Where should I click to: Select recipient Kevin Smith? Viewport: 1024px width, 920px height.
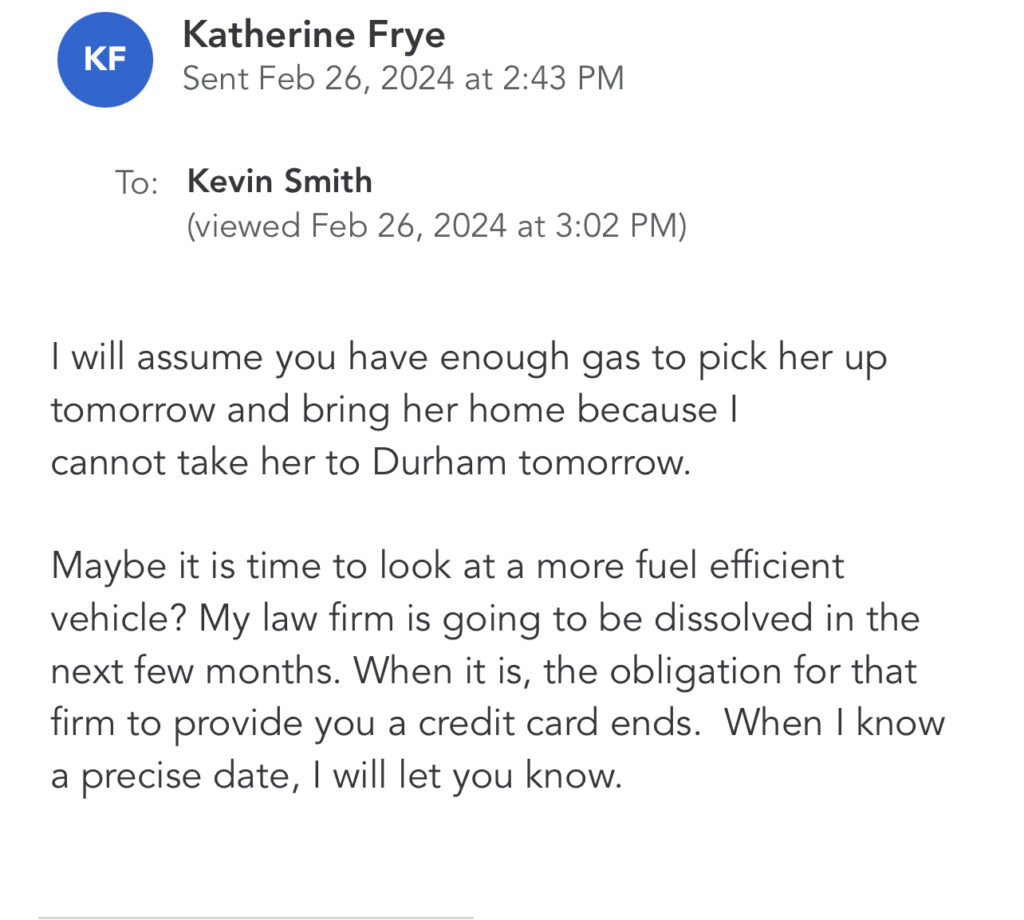[280, 181]
